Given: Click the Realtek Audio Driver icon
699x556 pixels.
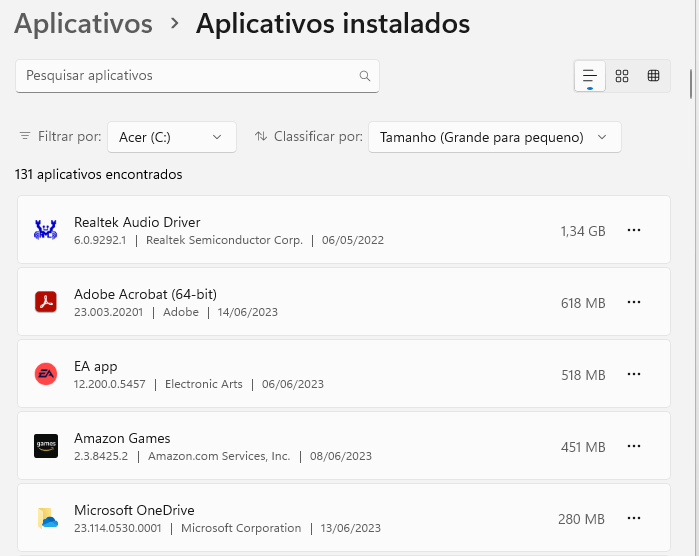Looking at the screenshot, I should click(x=46, y=230).
